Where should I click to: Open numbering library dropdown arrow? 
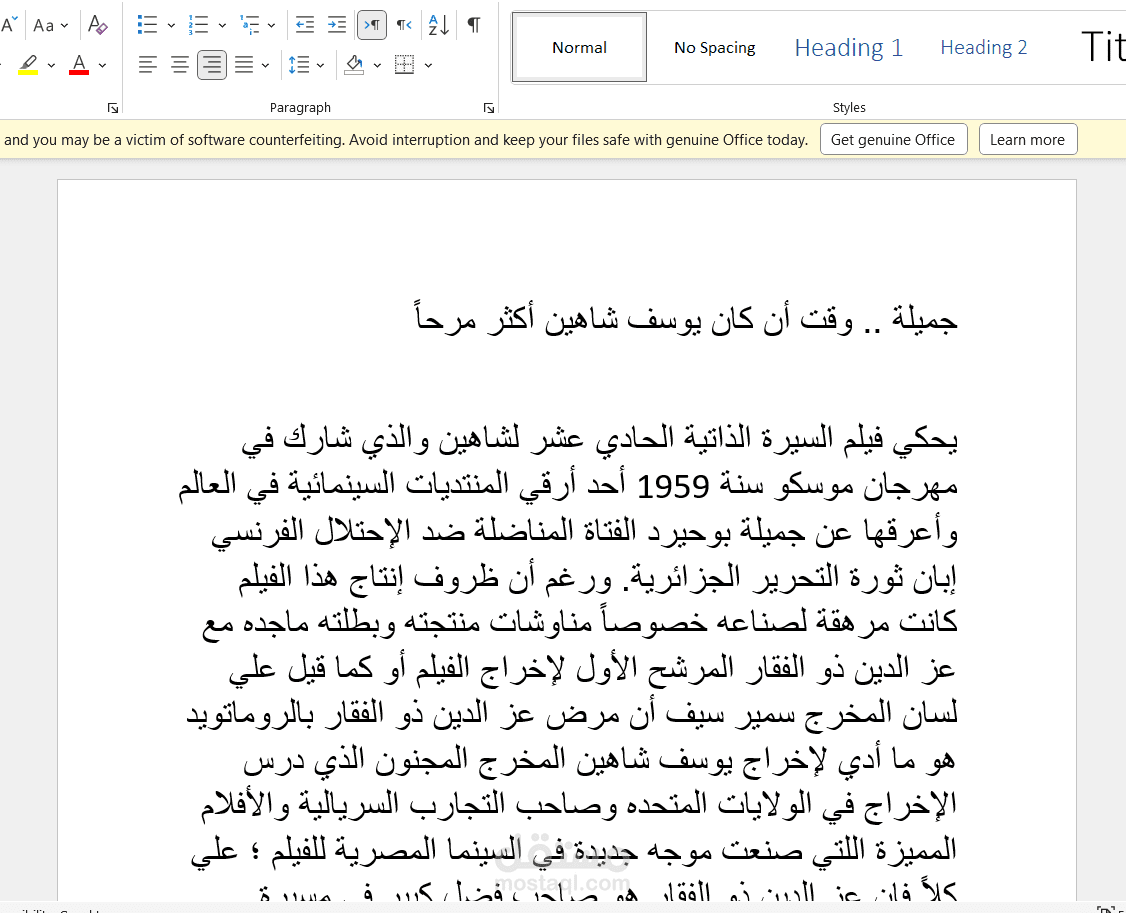[x=222, y=26]
